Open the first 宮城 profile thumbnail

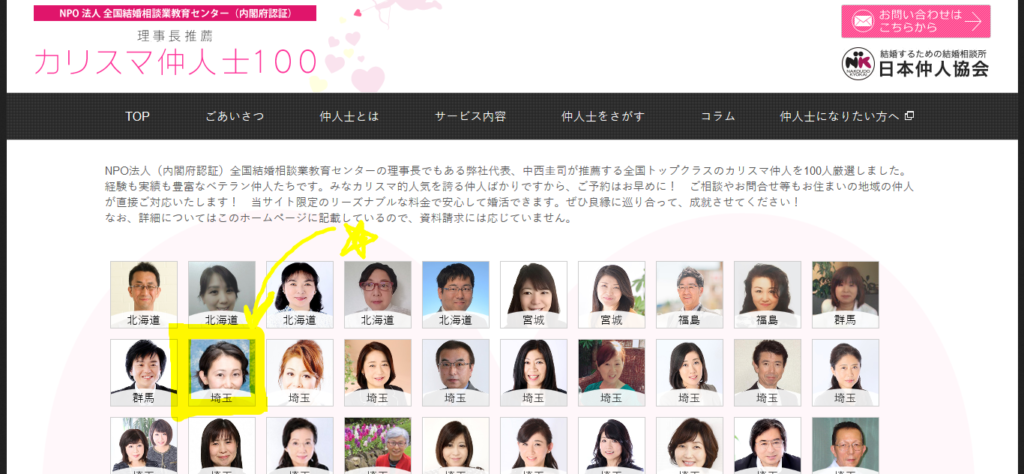coord(534,294)
